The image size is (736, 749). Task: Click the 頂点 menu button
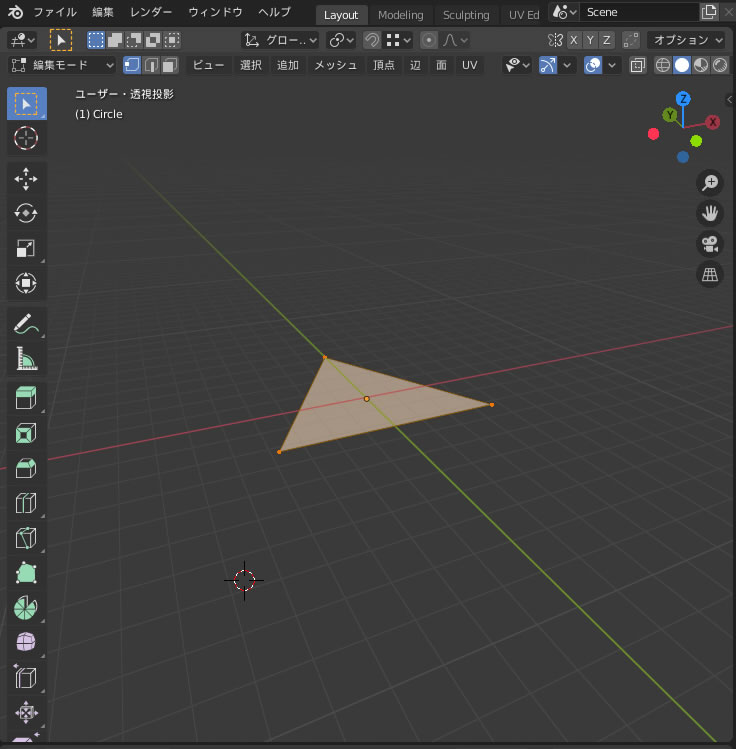384,65
